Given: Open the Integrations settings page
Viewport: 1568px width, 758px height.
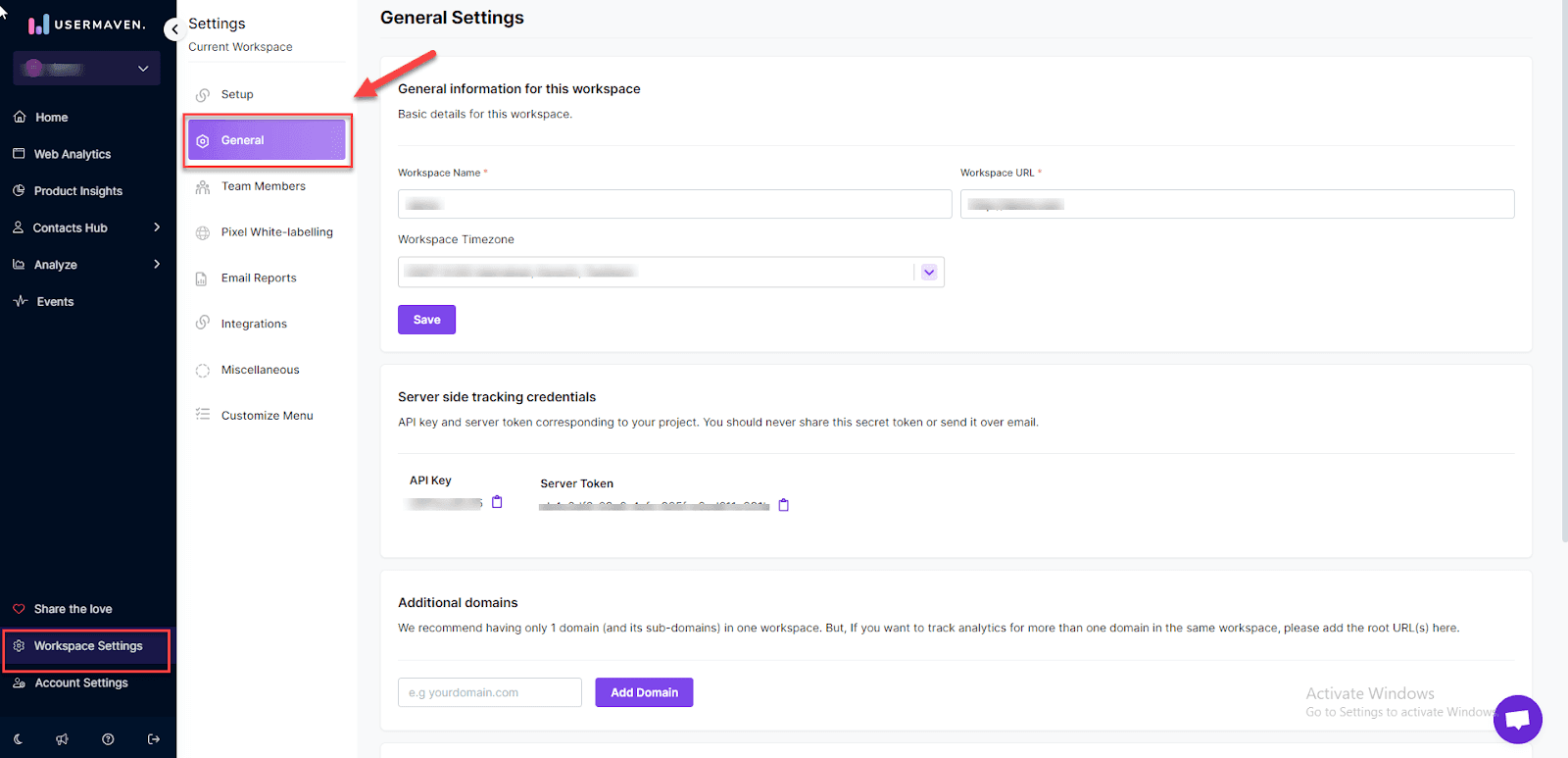Looking at the screenshot, I should pos(254,324).
